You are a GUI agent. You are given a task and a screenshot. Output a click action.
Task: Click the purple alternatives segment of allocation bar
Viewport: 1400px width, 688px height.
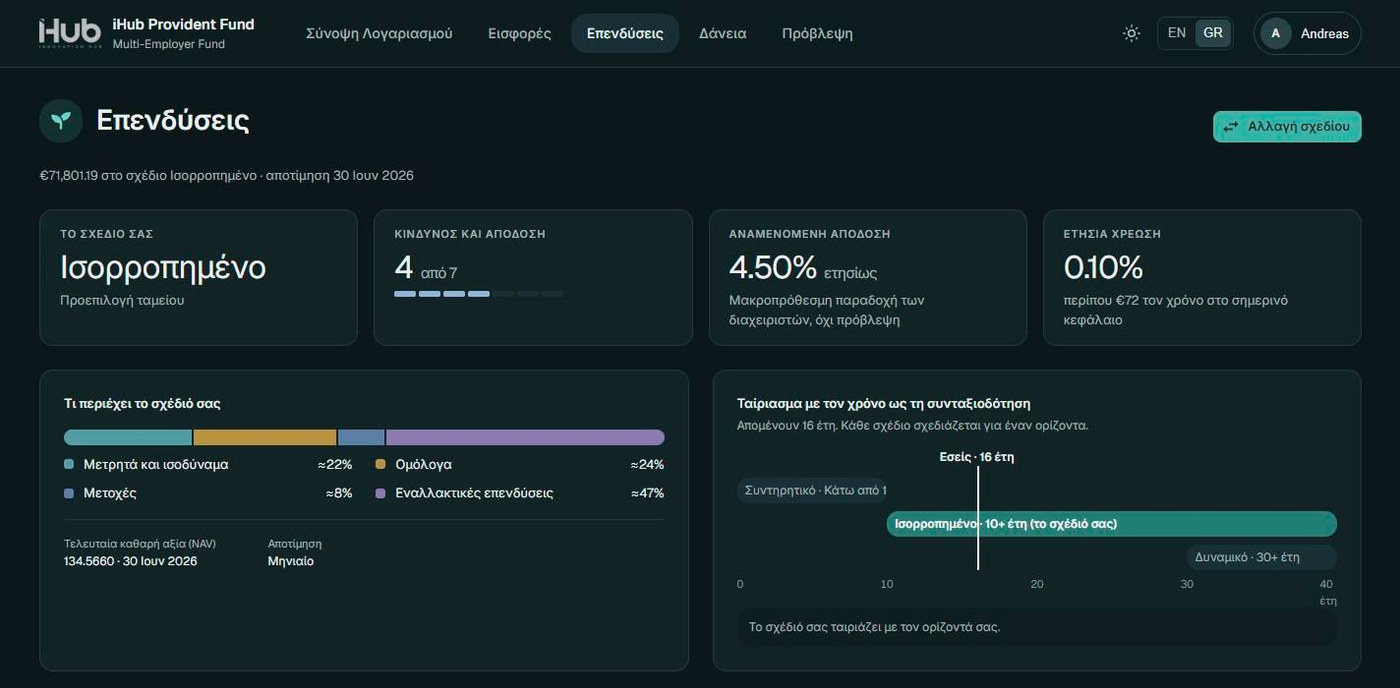click(525, 437)
